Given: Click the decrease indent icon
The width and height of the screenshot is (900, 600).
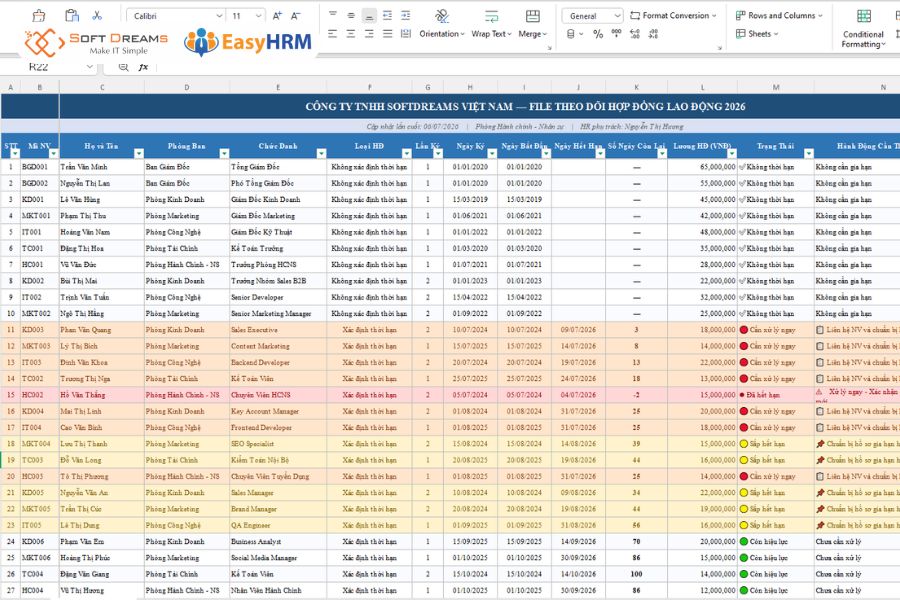Looking at the screenshot, I should 387,16.
